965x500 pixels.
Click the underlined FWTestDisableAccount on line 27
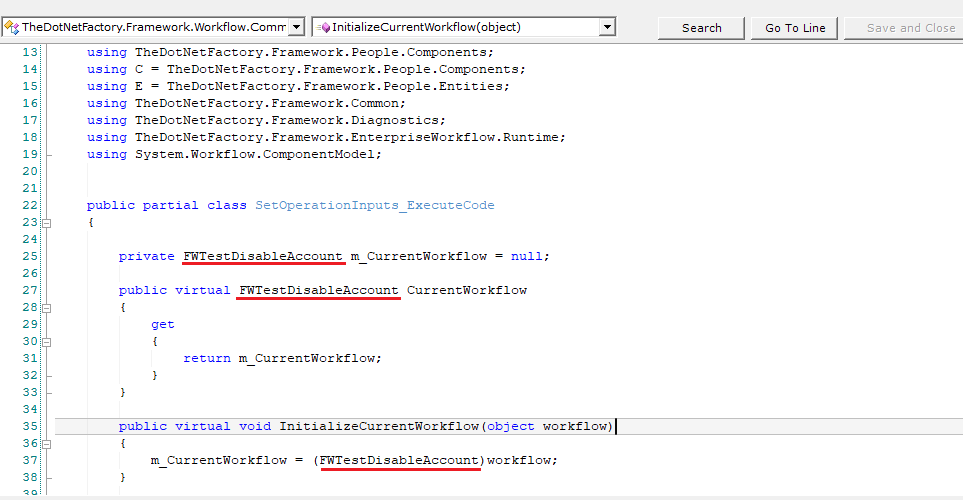click(319, 290)
